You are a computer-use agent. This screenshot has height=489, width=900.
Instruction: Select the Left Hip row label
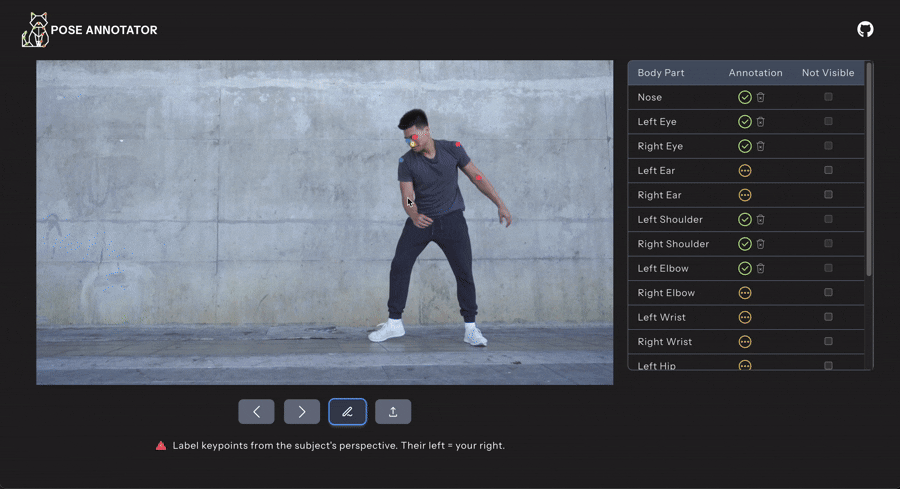click(x=657, y=366)
